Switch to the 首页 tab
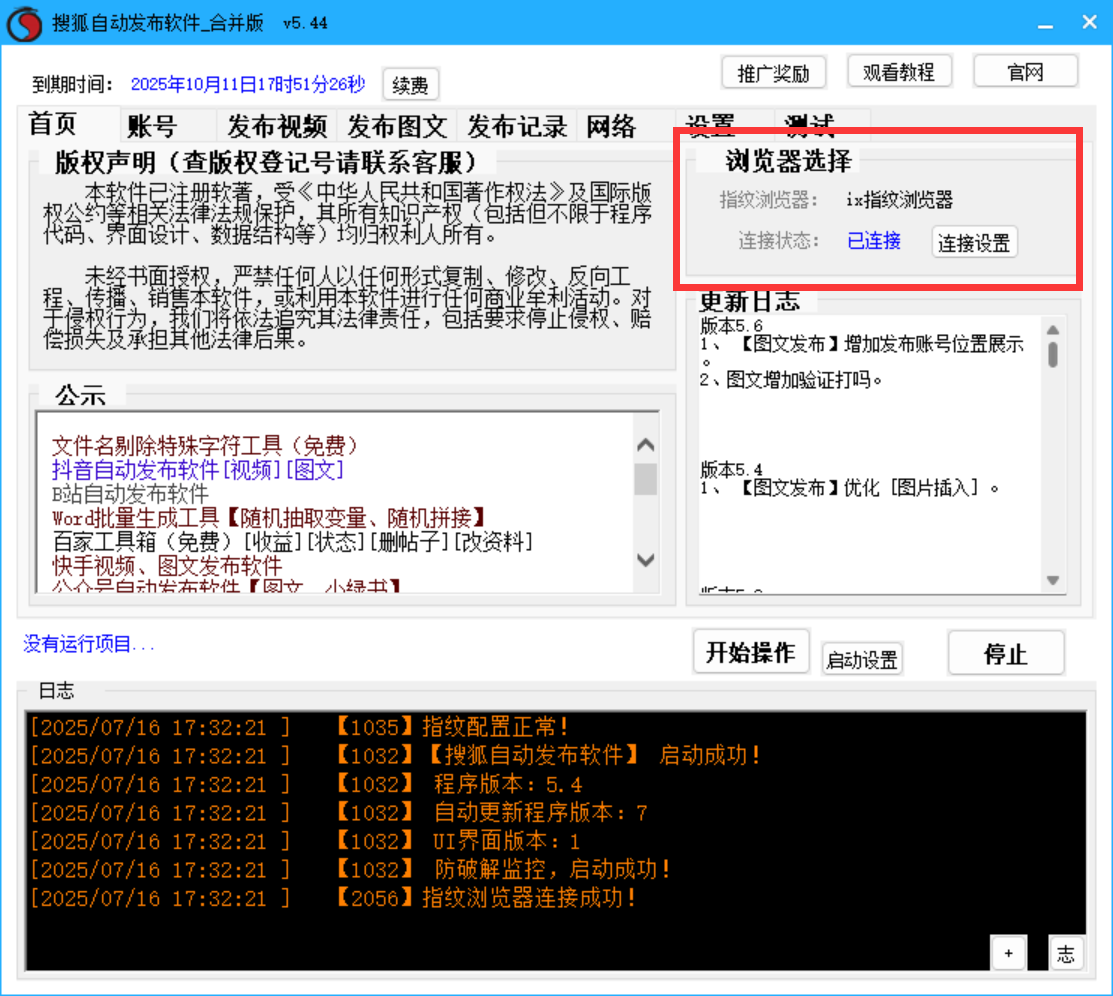Viewport: 1113px width, 996px height. (x=68, y=124)
